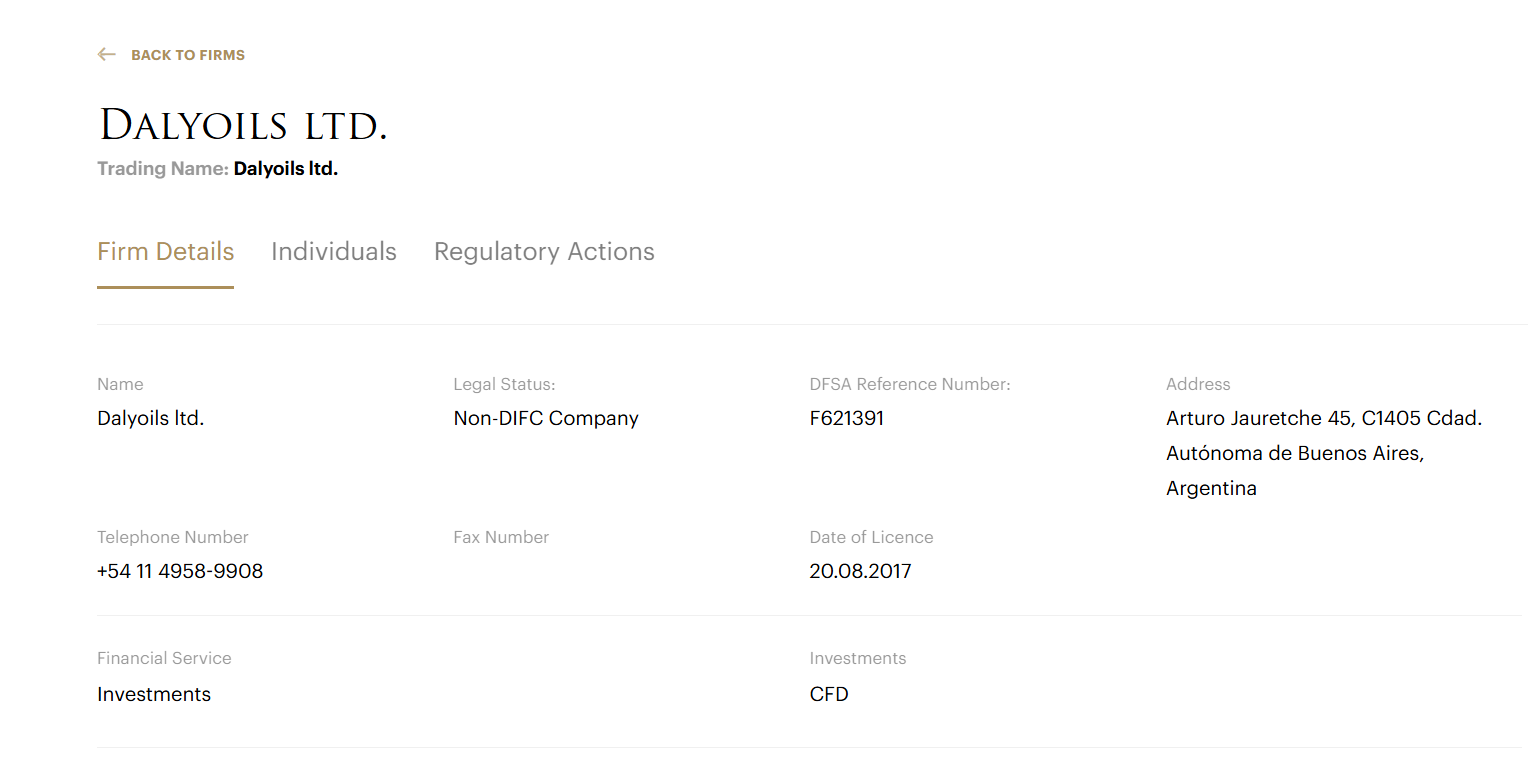Go back via Back to Firms link
Image resolution: width=1540 pixels, height=760 pixels.
coord(188,55)
